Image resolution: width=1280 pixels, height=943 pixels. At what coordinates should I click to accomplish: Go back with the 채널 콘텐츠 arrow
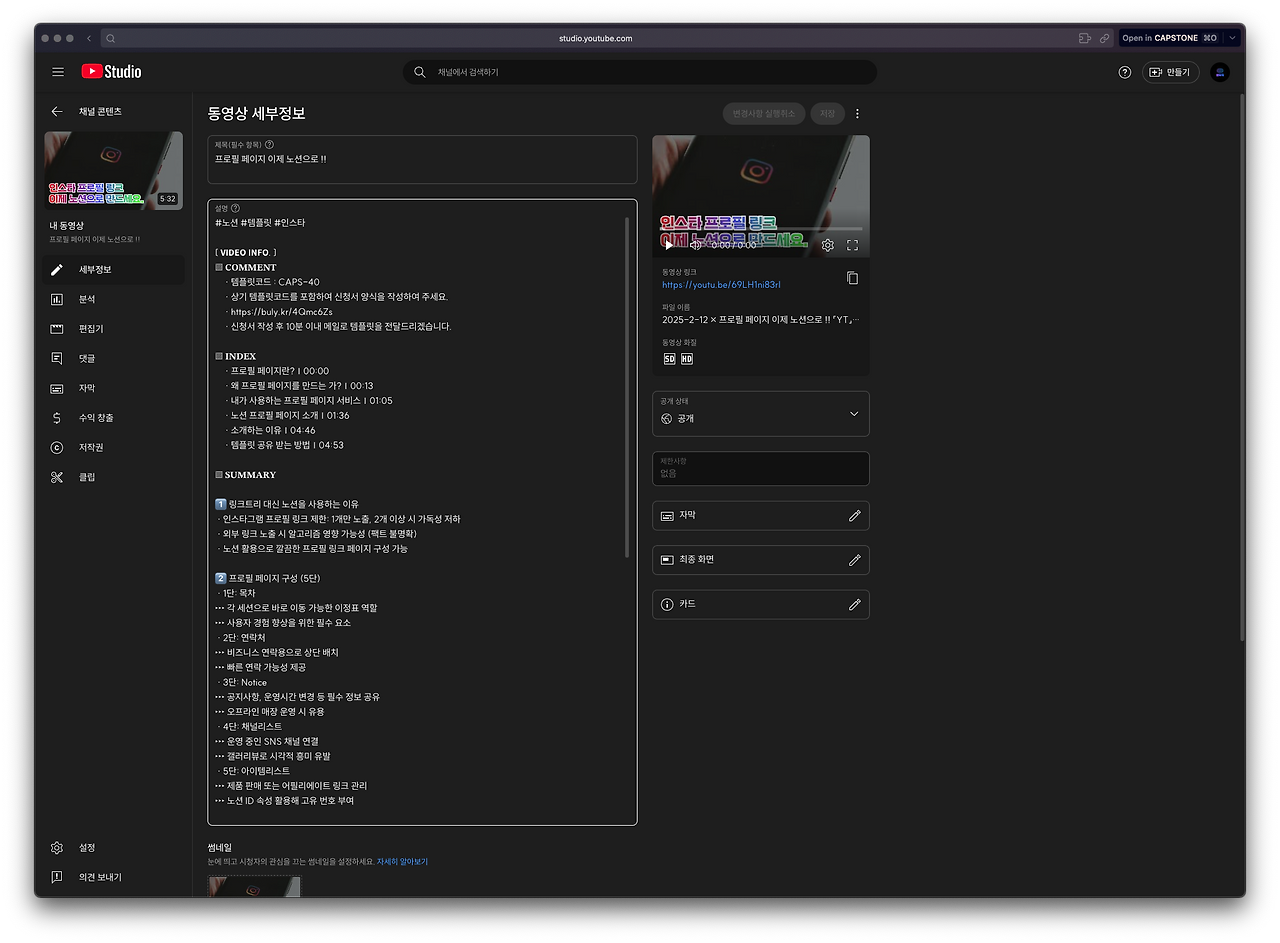point(57,112)
